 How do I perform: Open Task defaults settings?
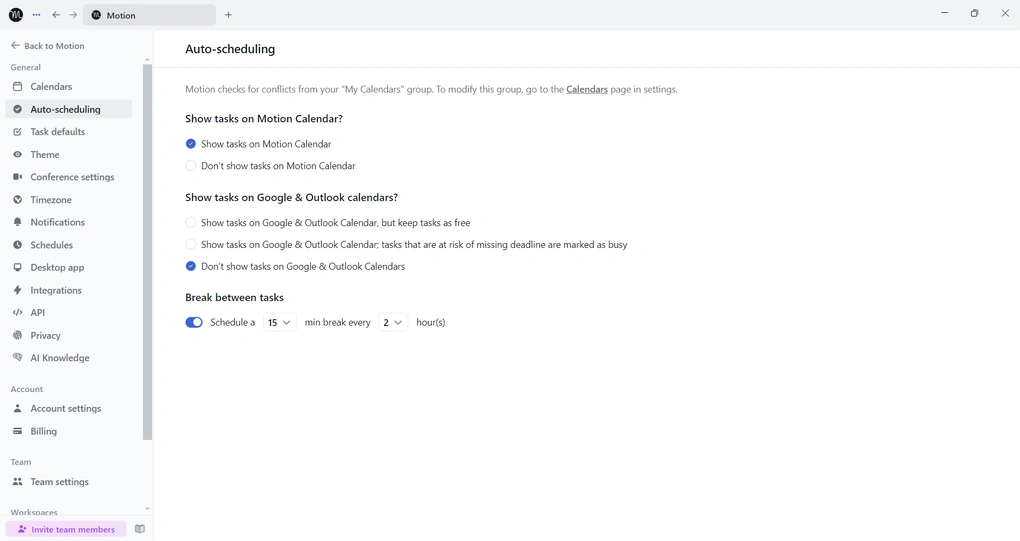tap(68, 131)
